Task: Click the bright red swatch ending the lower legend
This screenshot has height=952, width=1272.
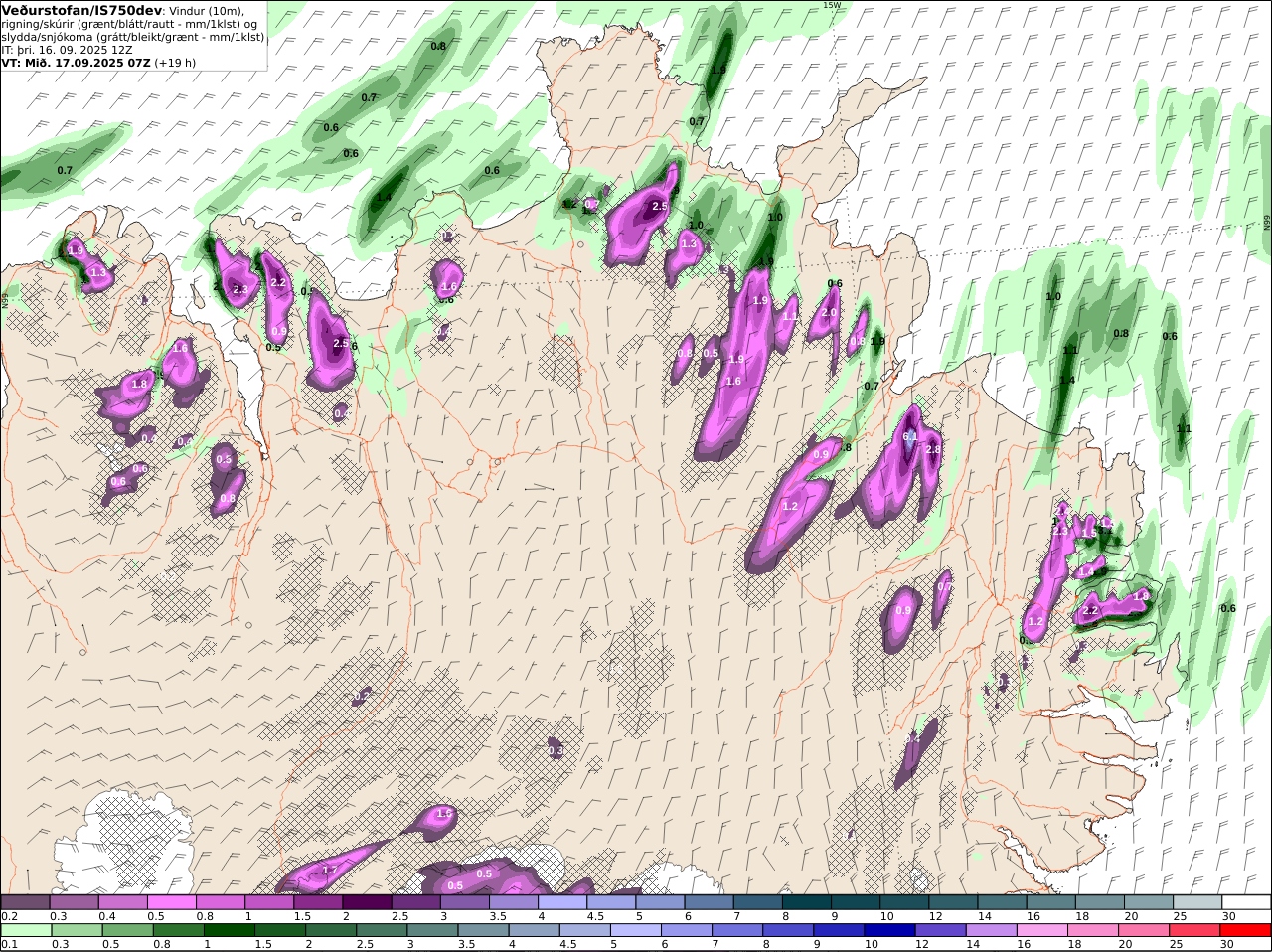Action: click(1246, 929)
